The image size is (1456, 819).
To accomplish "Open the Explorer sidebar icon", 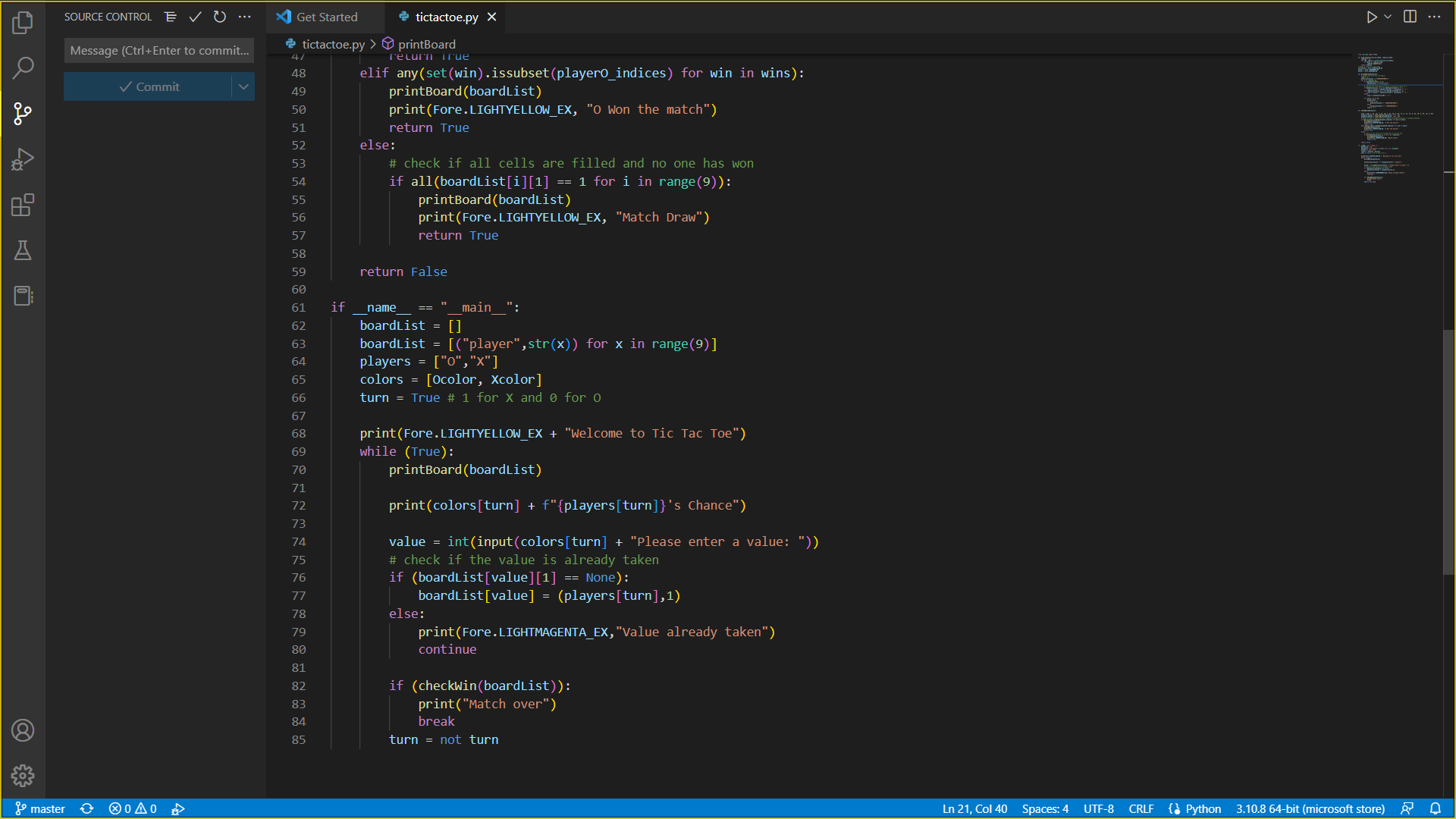I will (x=23, y=23).
